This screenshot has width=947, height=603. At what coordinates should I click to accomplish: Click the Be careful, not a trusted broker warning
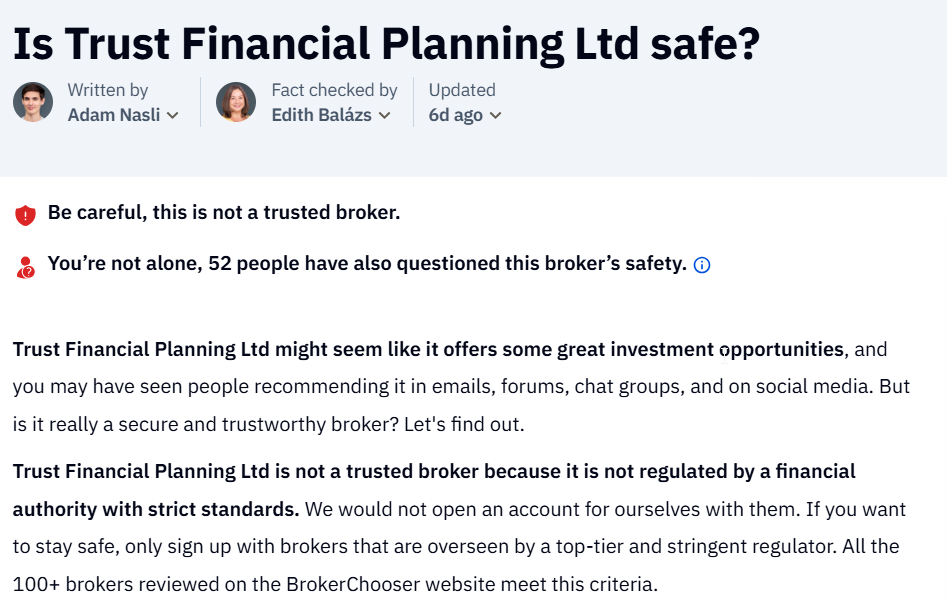tap(224, 213)
